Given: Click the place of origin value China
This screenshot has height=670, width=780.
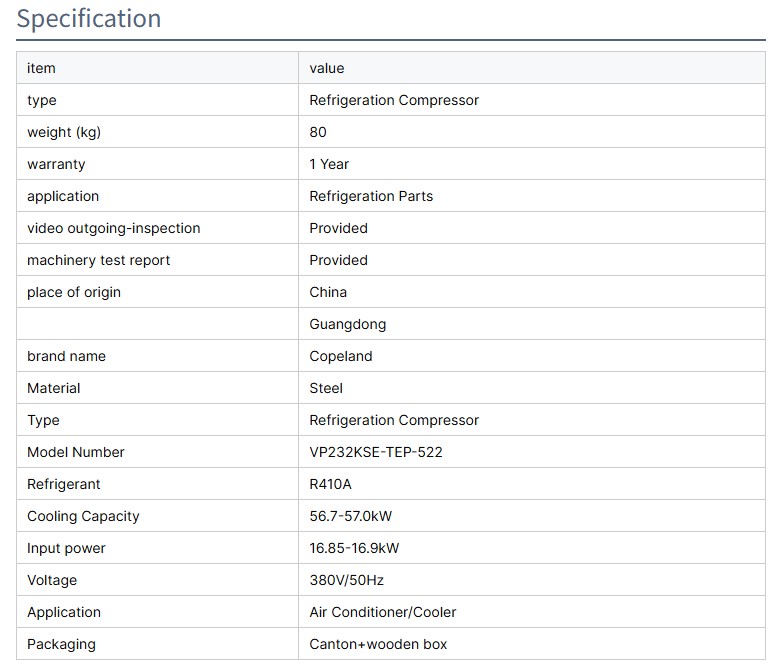Looking at the screenshot, I should coord(329,292).
